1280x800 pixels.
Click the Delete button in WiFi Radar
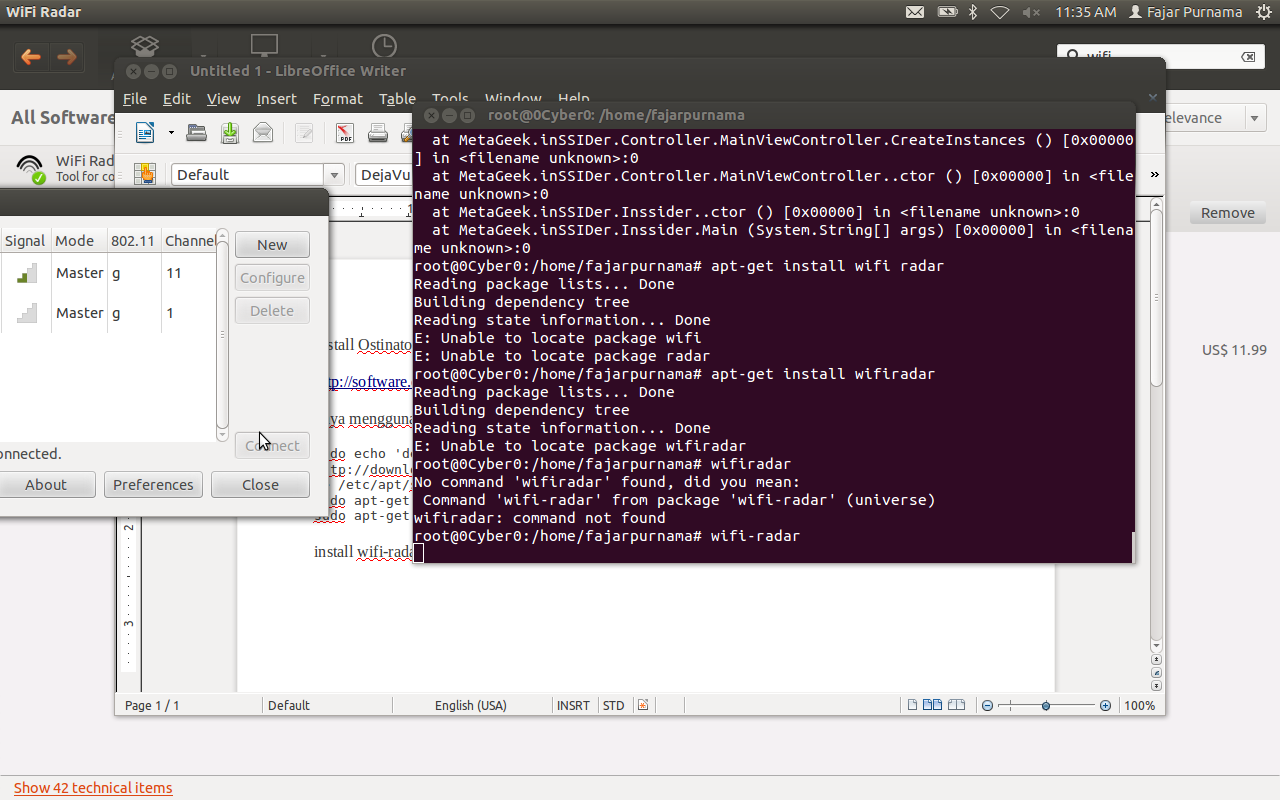click(x=272, y=311)
